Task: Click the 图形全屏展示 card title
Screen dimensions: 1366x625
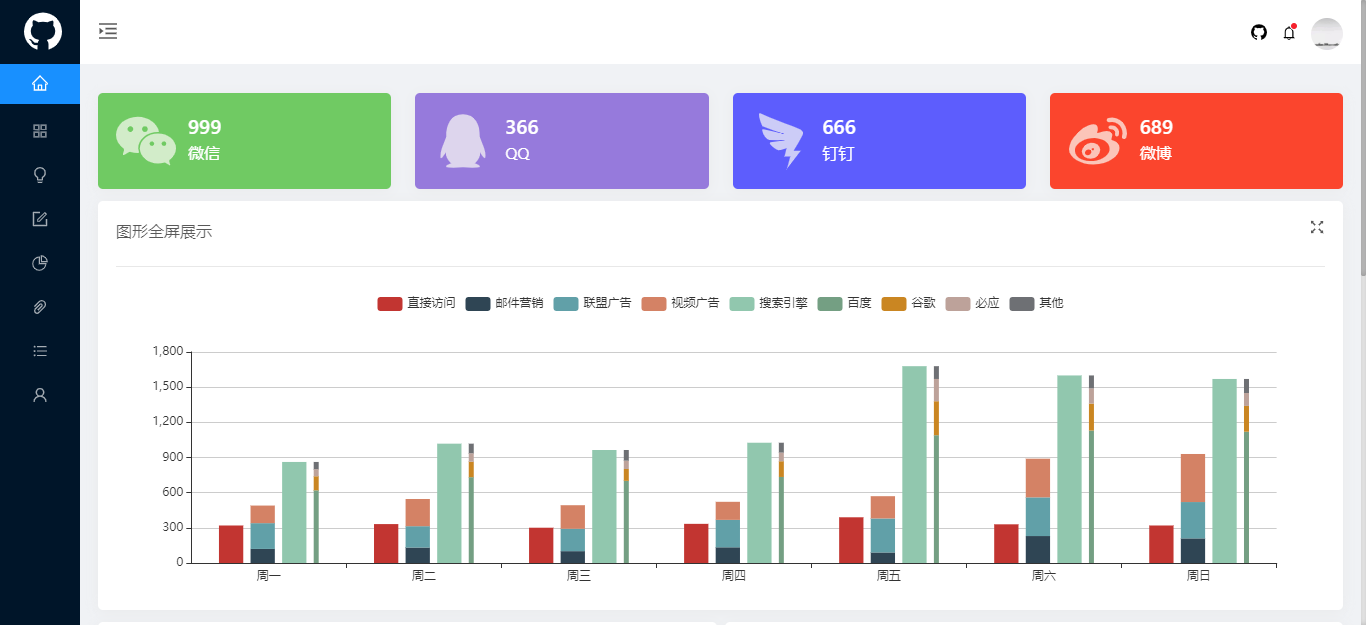Action: 164,232
